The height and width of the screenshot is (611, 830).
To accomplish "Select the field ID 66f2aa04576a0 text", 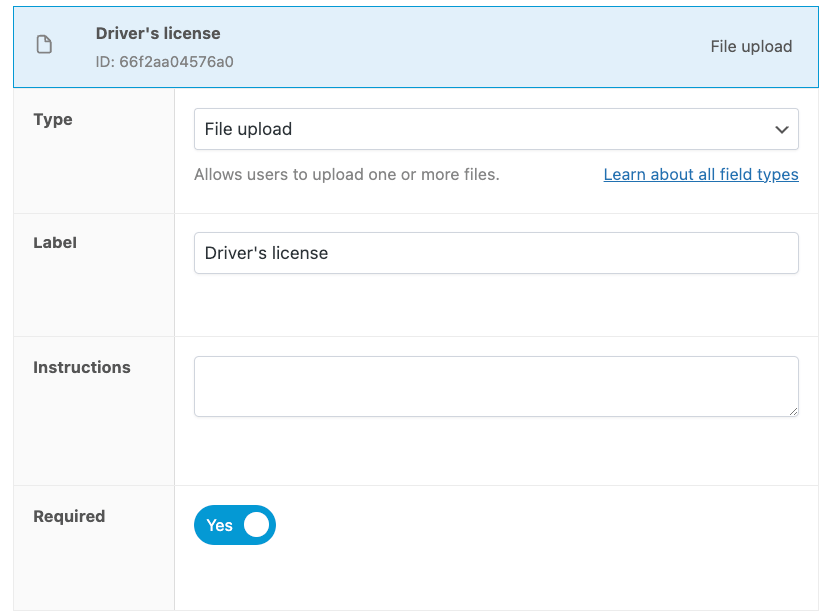I will tap(164, 62).
